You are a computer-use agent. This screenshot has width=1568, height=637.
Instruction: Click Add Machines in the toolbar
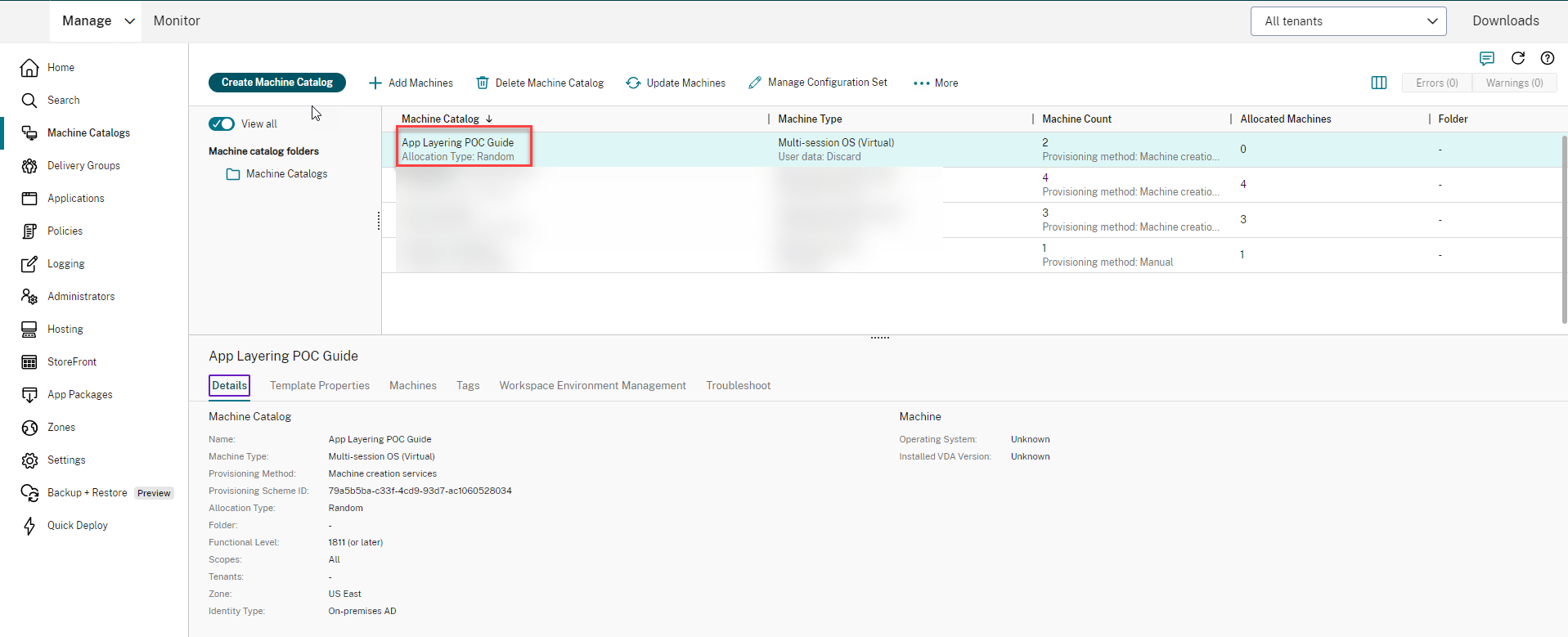pyautogui.click(x=411, y=83)
